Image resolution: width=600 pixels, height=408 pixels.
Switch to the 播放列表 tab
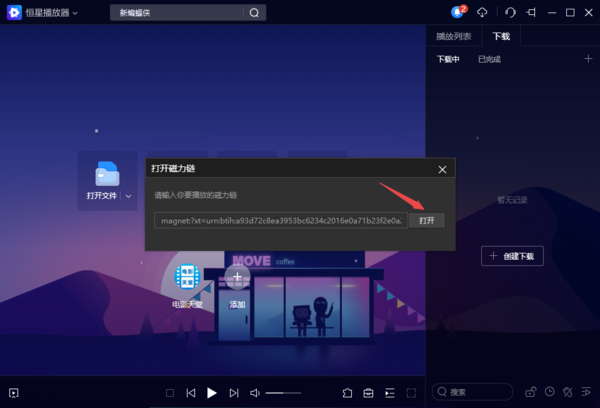pyautogui.click(x=453, y=36)
